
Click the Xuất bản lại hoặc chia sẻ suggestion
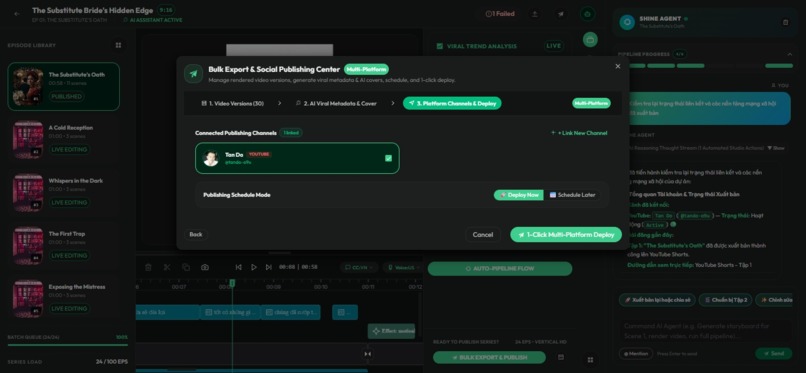(x=657, y=300)
